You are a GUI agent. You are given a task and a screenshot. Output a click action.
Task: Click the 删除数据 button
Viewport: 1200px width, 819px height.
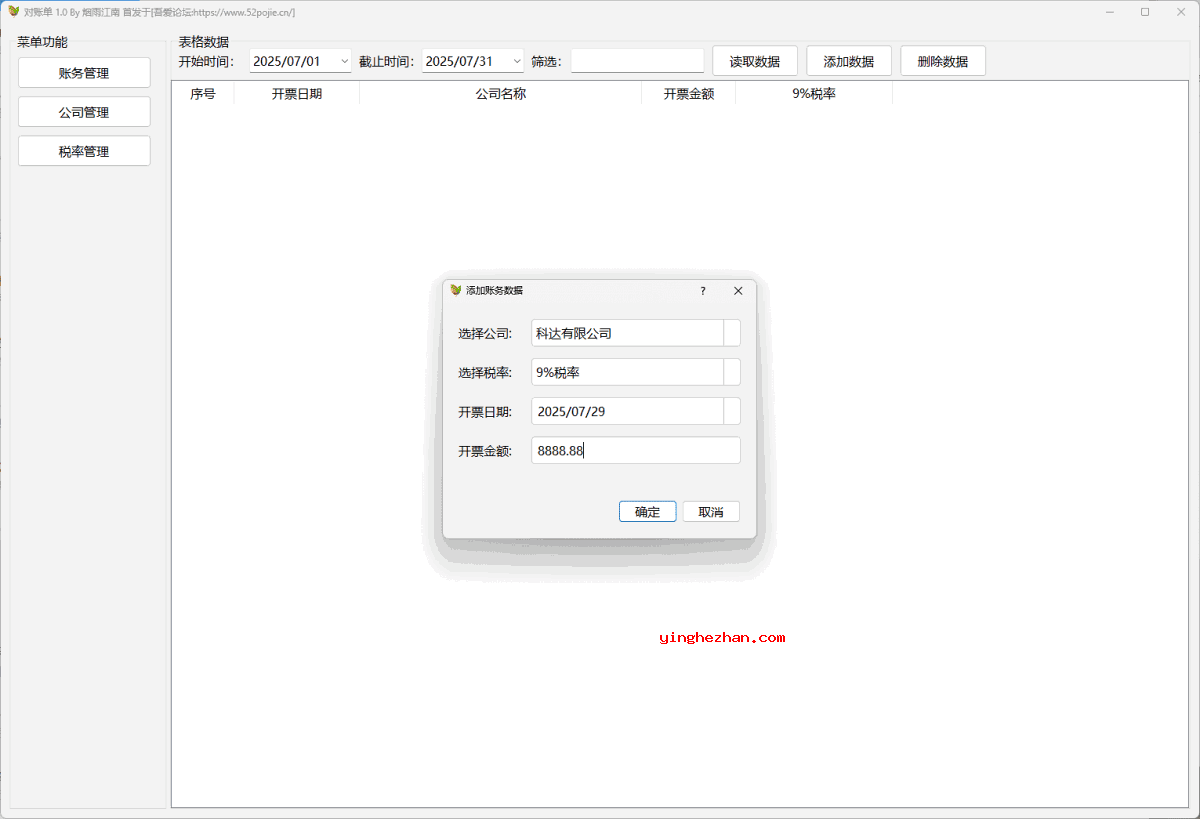pos(942,61)
